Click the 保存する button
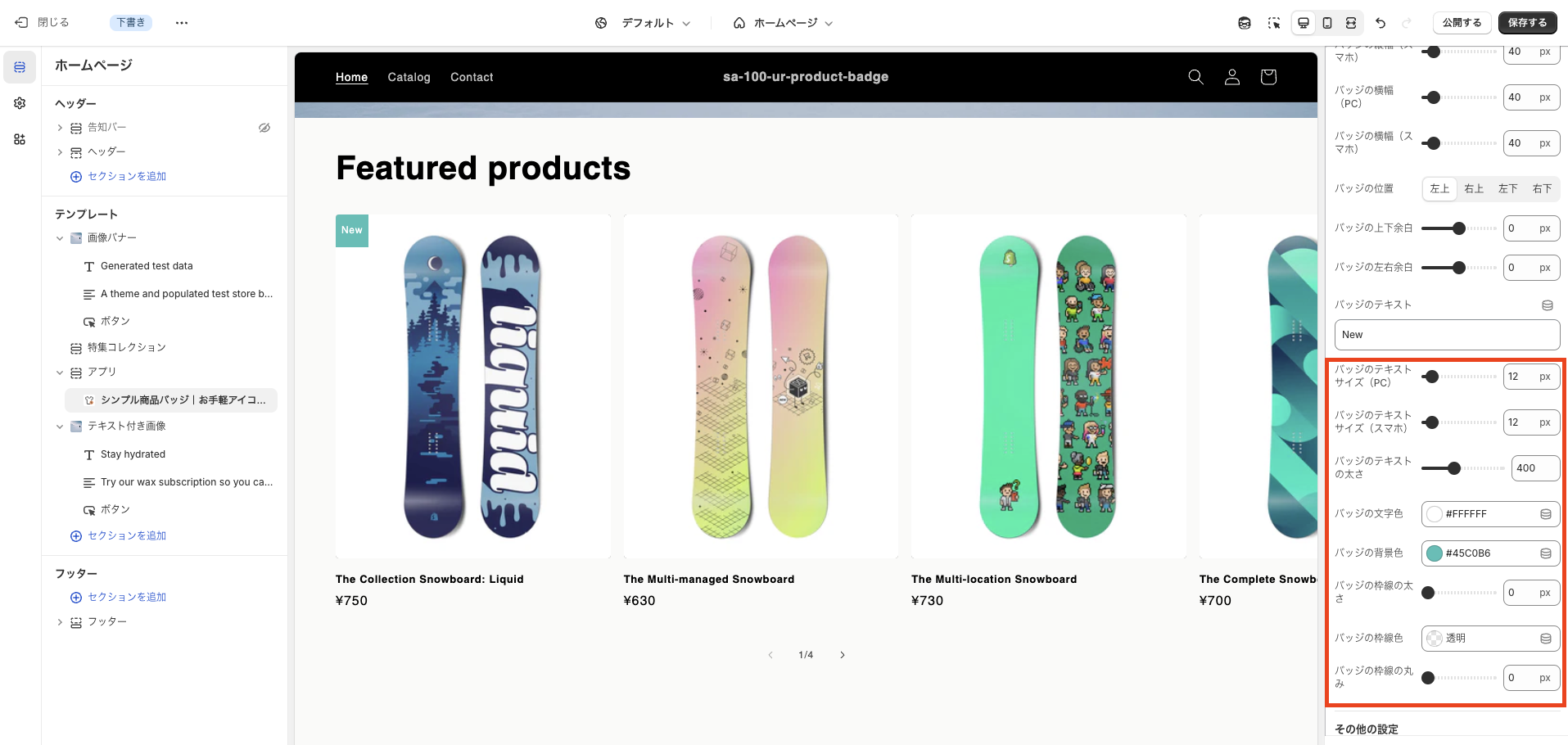The height and width of the screenshot is (745, 1568). point(1527,23)
